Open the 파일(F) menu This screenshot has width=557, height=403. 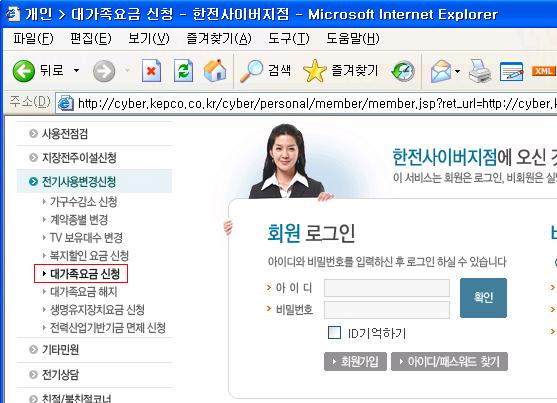(33, 38)
